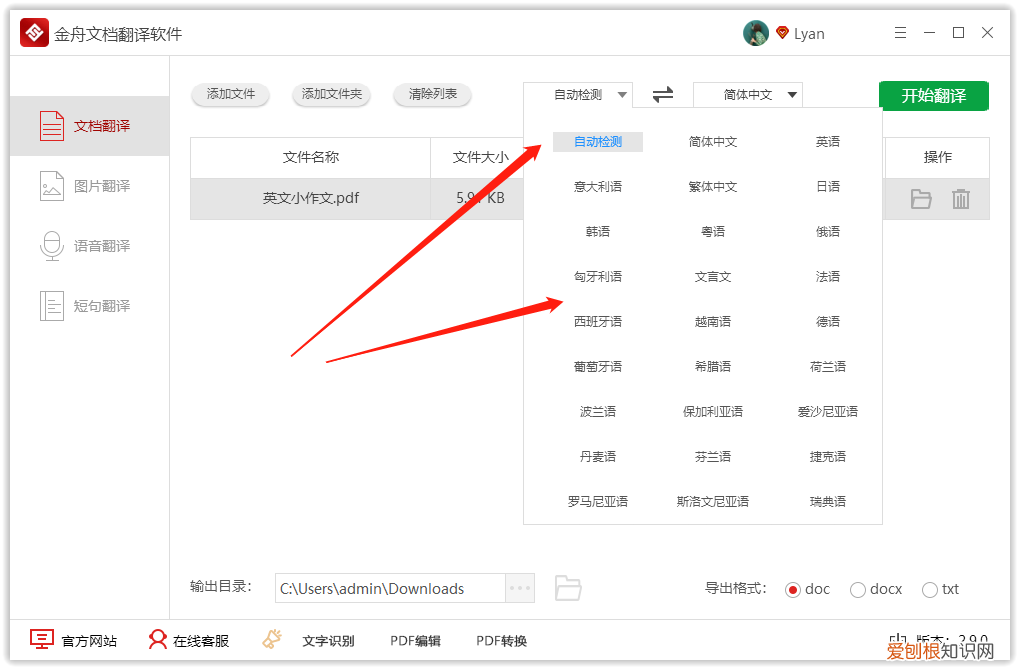Select the docx export format
The image size is (1020, 670).
pyautogui.click(x=856, y=589)
